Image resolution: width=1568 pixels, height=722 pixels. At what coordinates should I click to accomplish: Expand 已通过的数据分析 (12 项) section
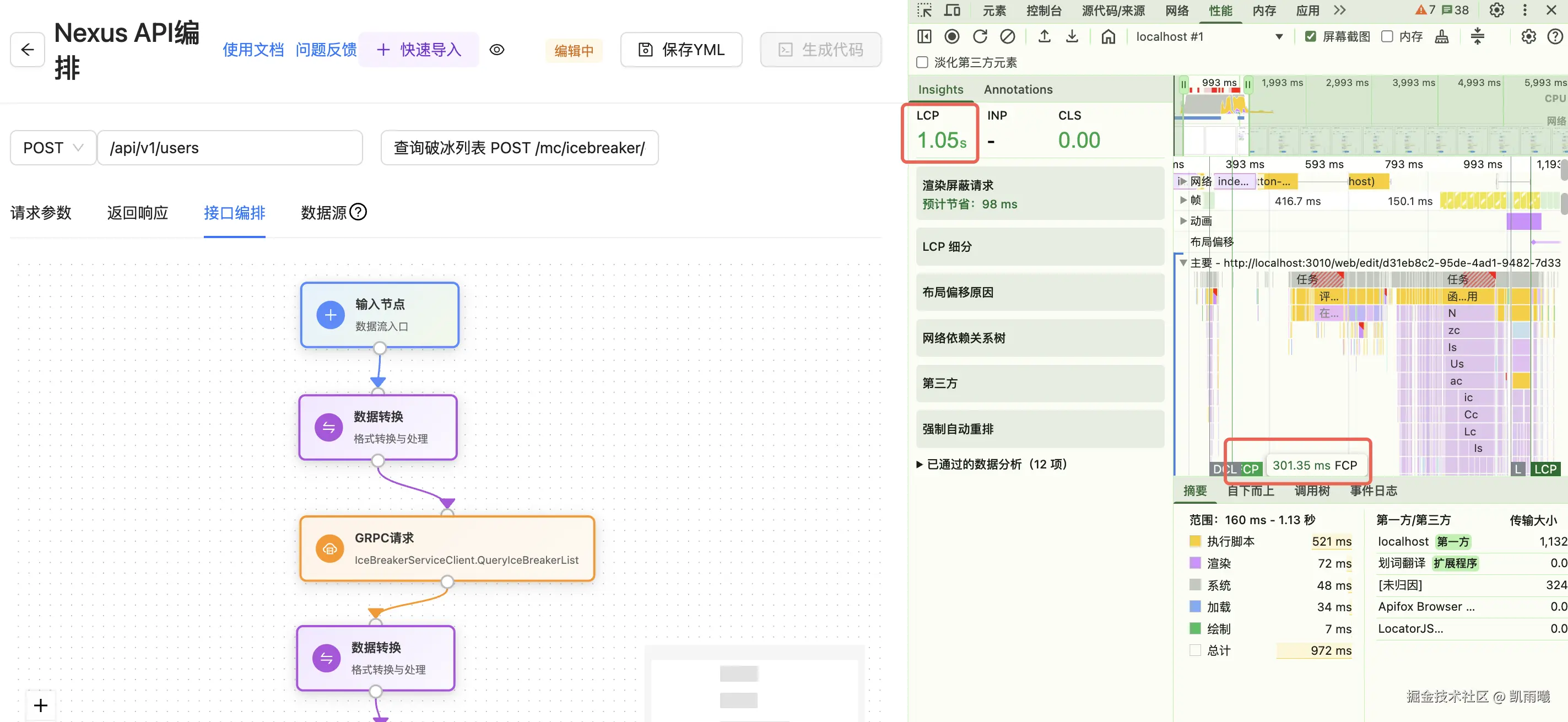[x=991, y=464]
